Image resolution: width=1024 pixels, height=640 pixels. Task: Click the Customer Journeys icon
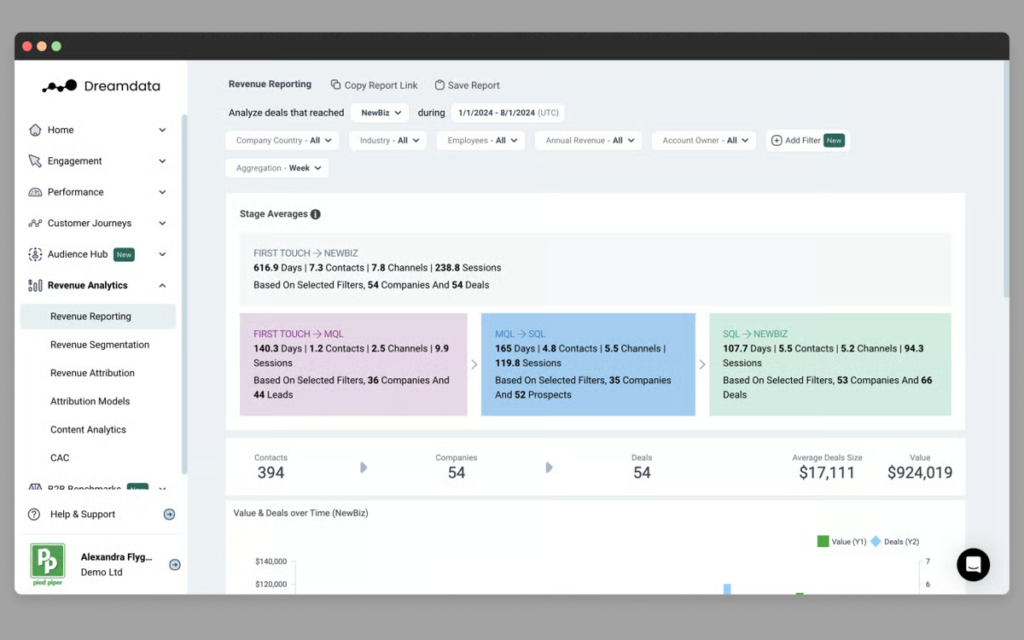pyautogui.click(x=35, y=223)
